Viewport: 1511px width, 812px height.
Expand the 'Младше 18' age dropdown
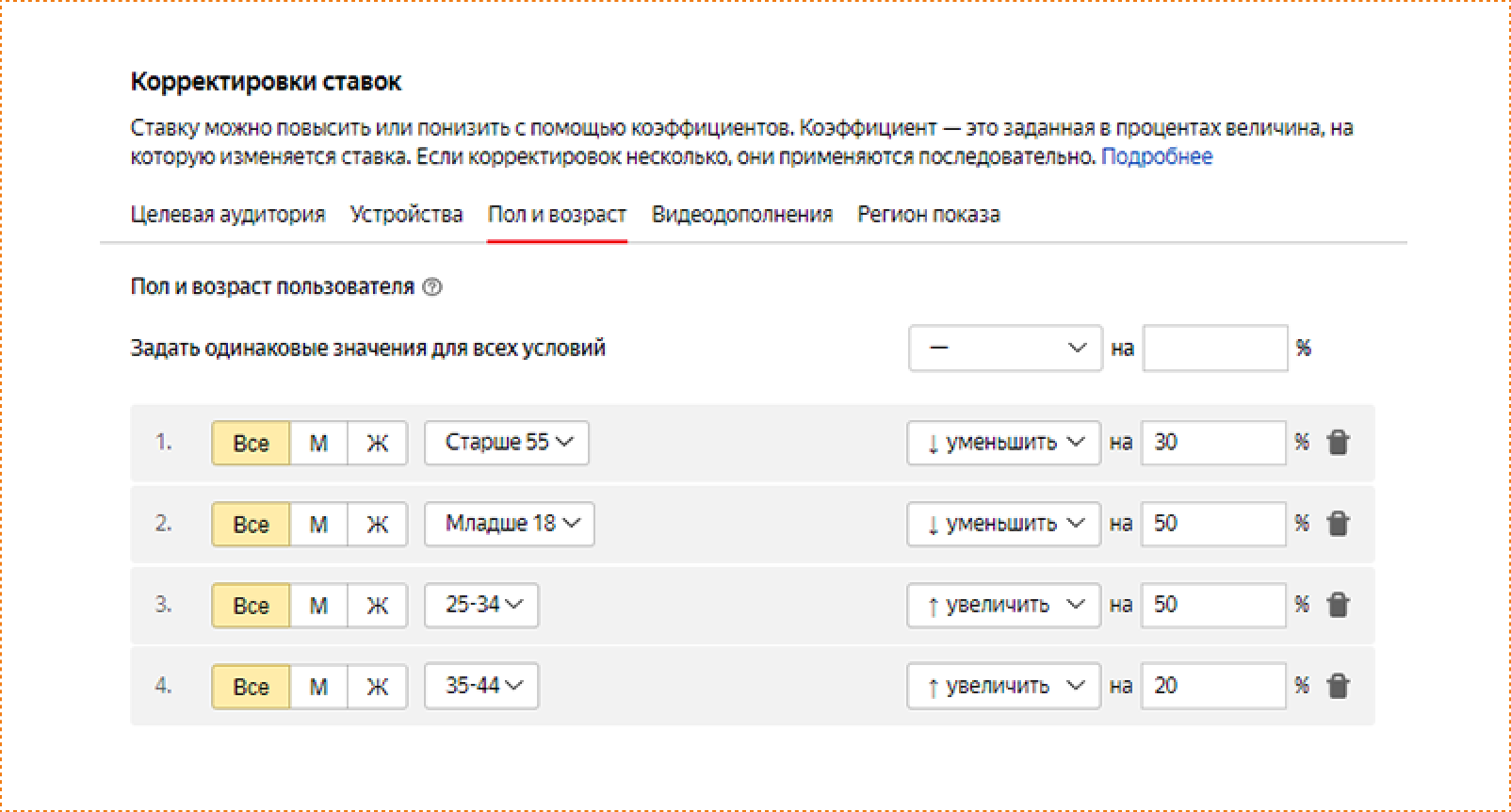(x=510, y=524)
